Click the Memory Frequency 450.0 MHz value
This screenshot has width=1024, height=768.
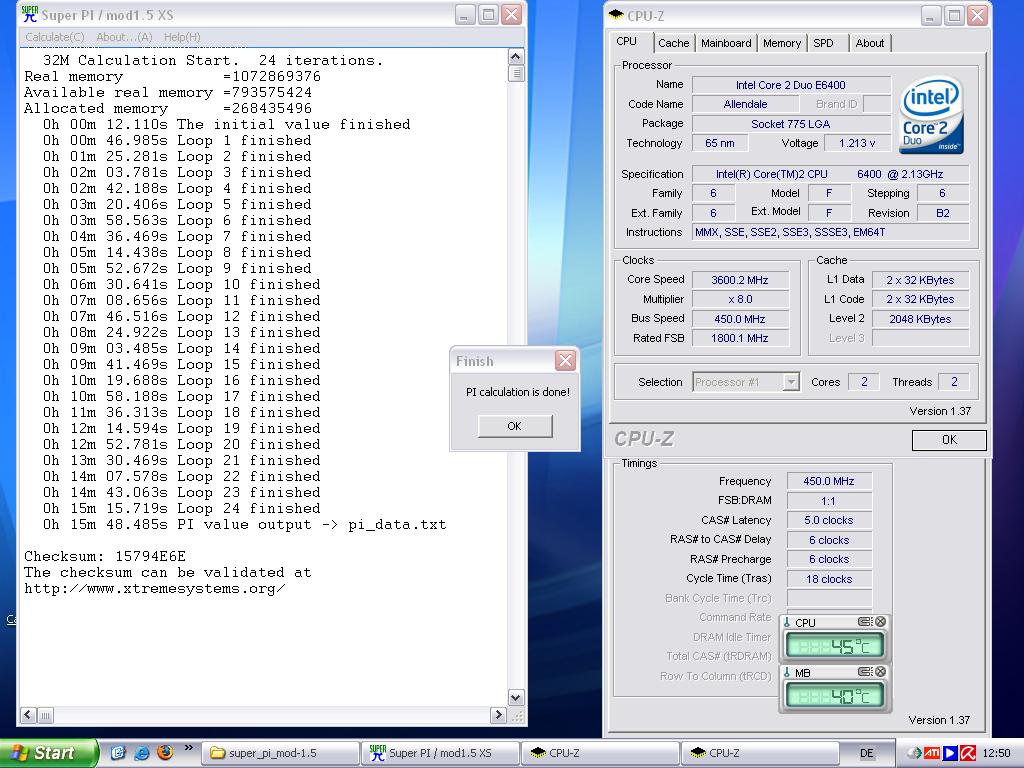point(829,481)
